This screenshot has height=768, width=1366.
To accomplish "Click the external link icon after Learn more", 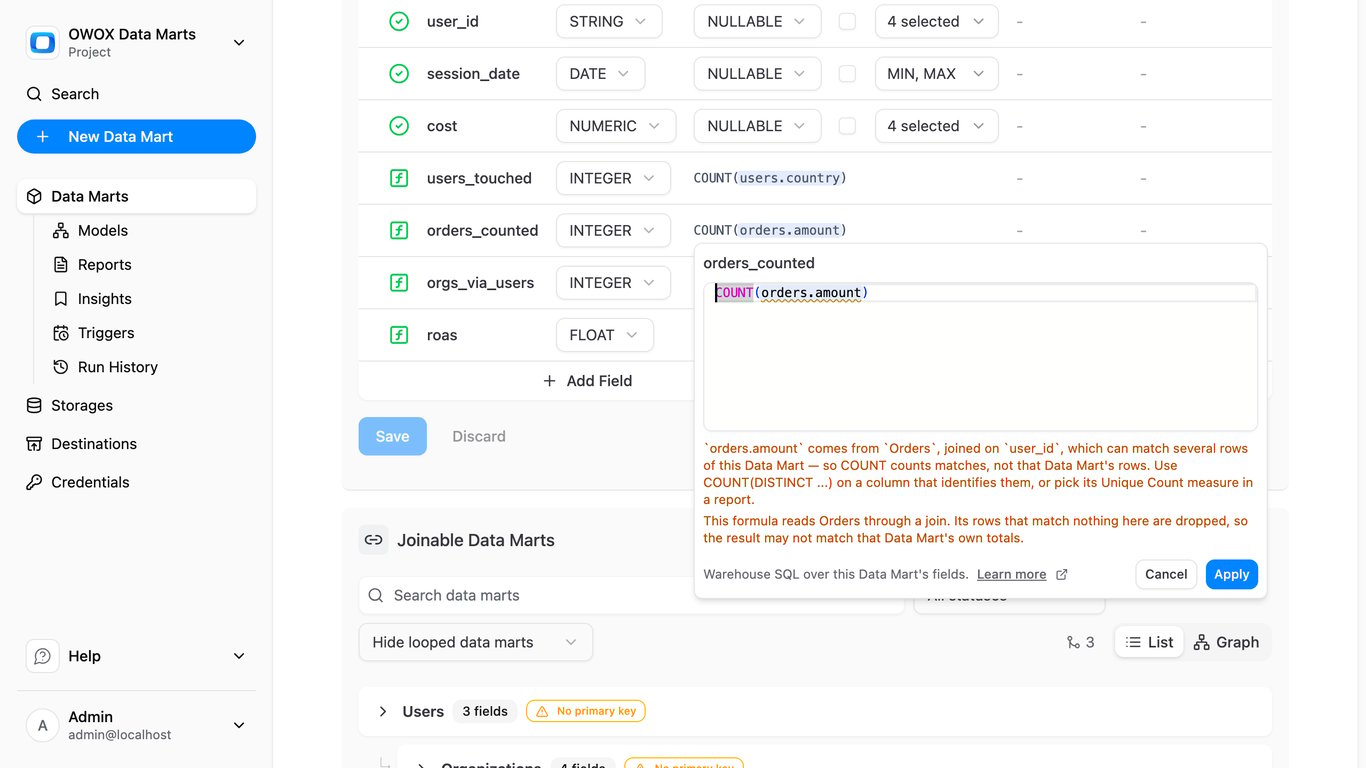I will 1062,574.
